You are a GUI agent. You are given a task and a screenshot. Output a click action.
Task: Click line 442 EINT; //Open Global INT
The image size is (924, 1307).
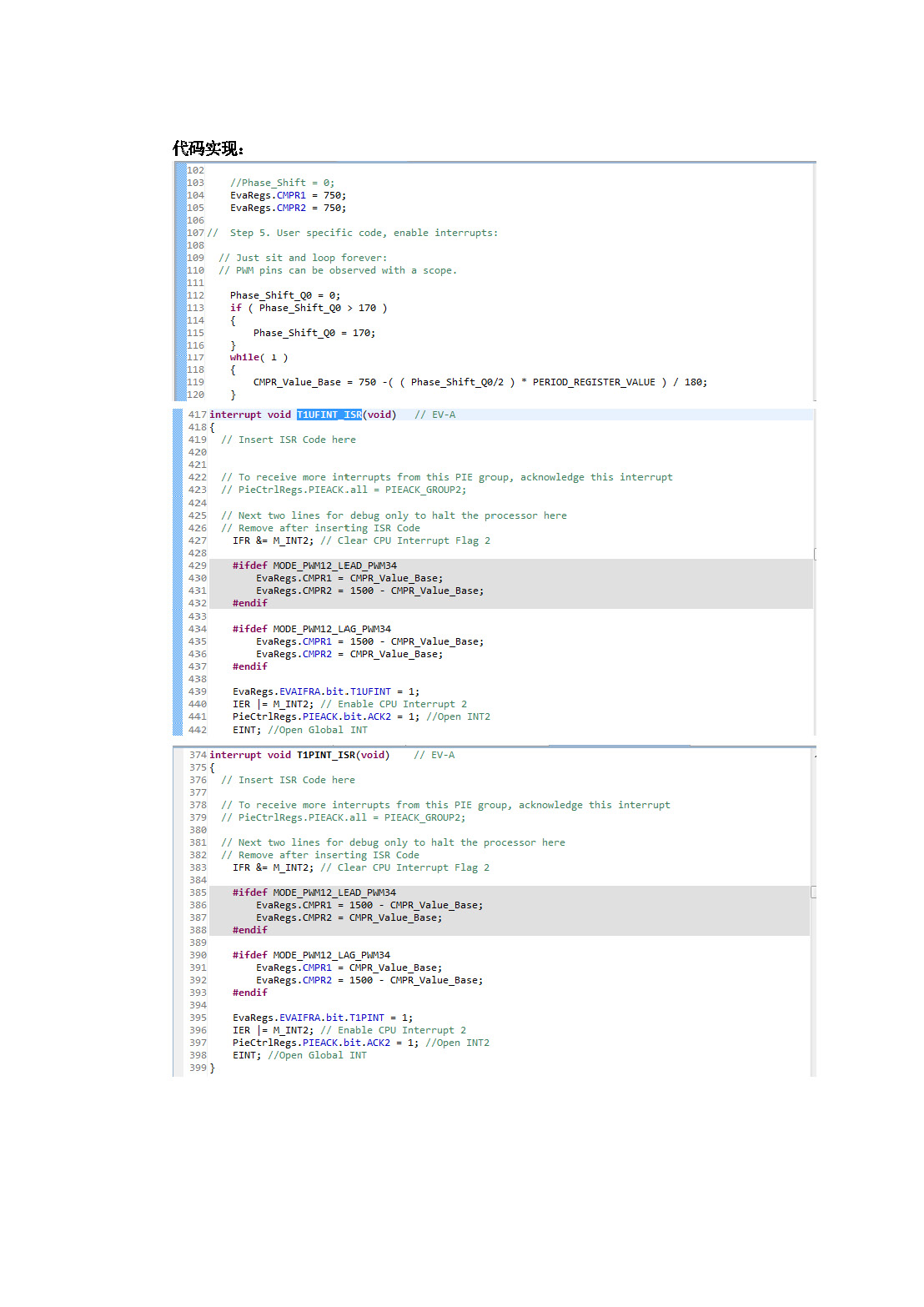click(x=300, y=730)
